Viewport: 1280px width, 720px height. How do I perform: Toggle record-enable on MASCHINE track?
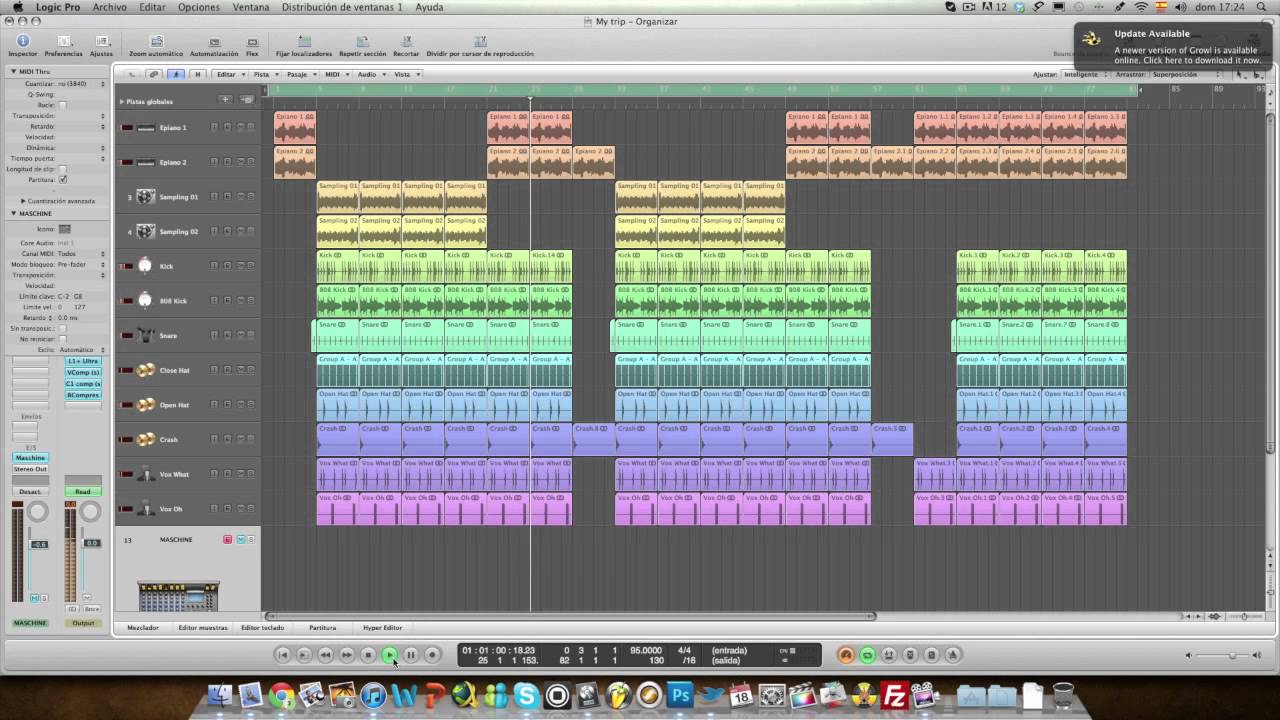pyautogui.click(x=227, y=540)
